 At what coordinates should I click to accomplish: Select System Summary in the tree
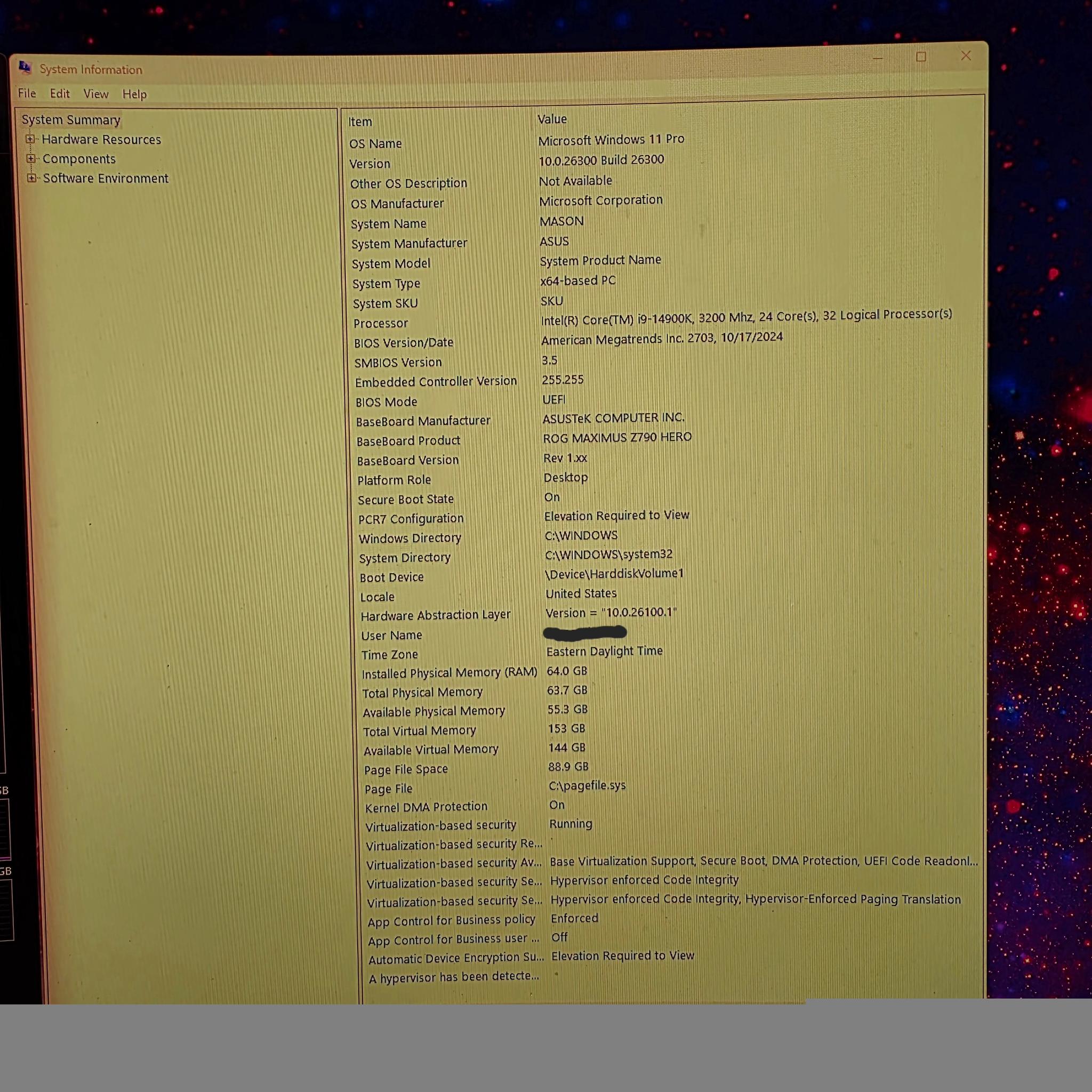coord(71,120)
